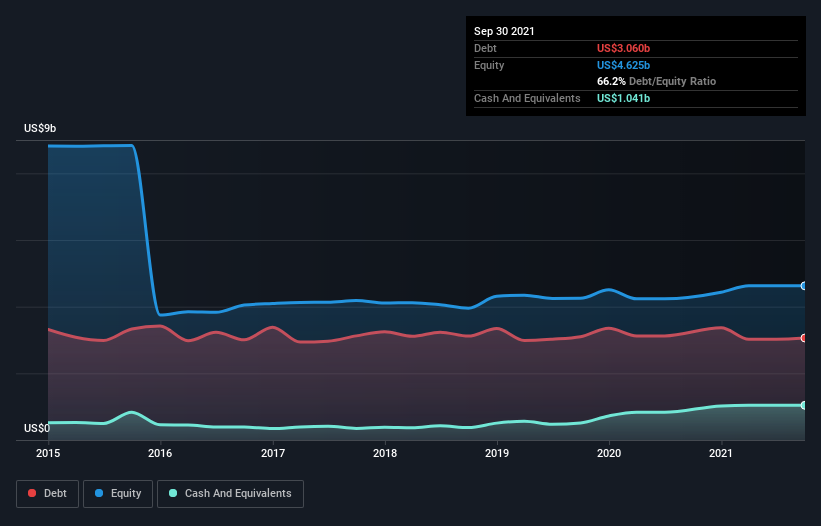821x526 pixels.
Task: Select the 2016 x-axis label
Action: 160,453
